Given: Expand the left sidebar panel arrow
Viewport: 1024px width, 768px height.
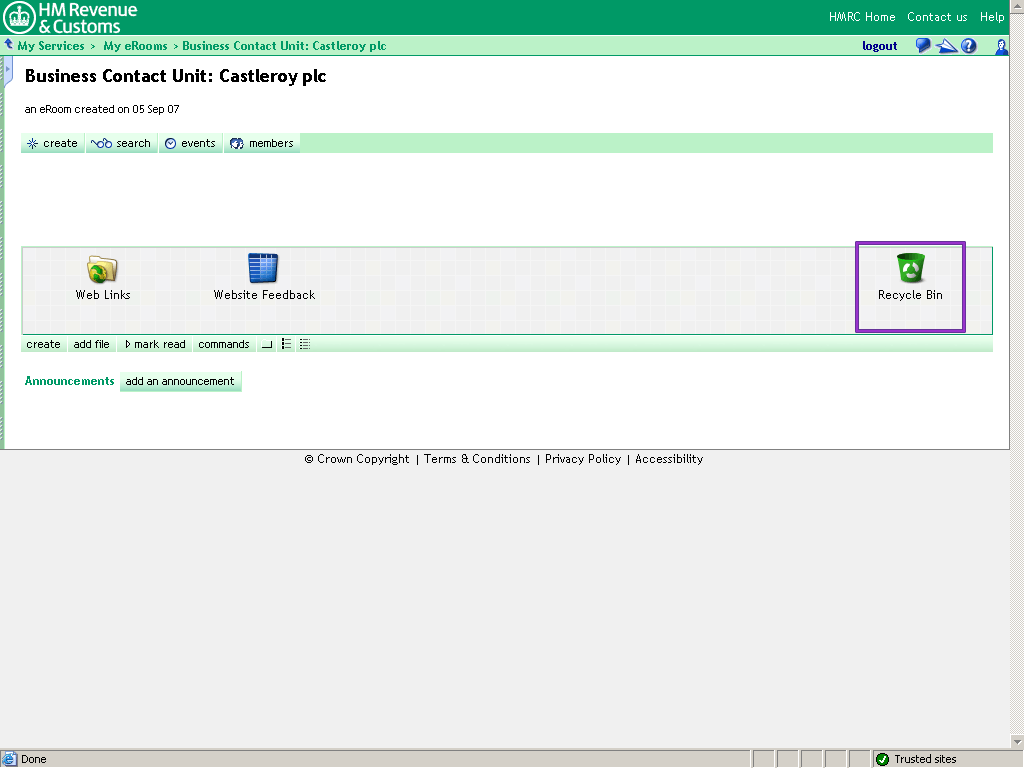Looking at the screenshot, I should (x=8, y=70).
